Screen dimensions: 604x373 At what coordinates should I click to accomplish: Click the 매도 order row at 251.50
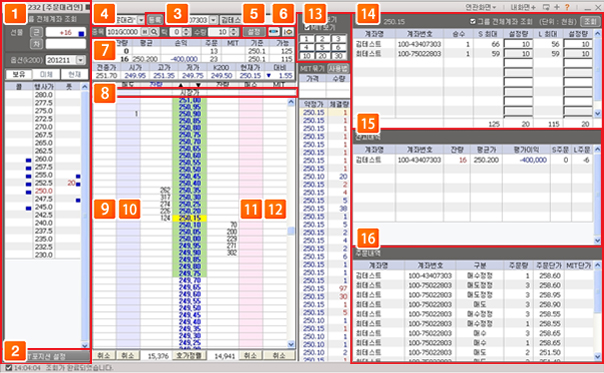click(473, 353)
